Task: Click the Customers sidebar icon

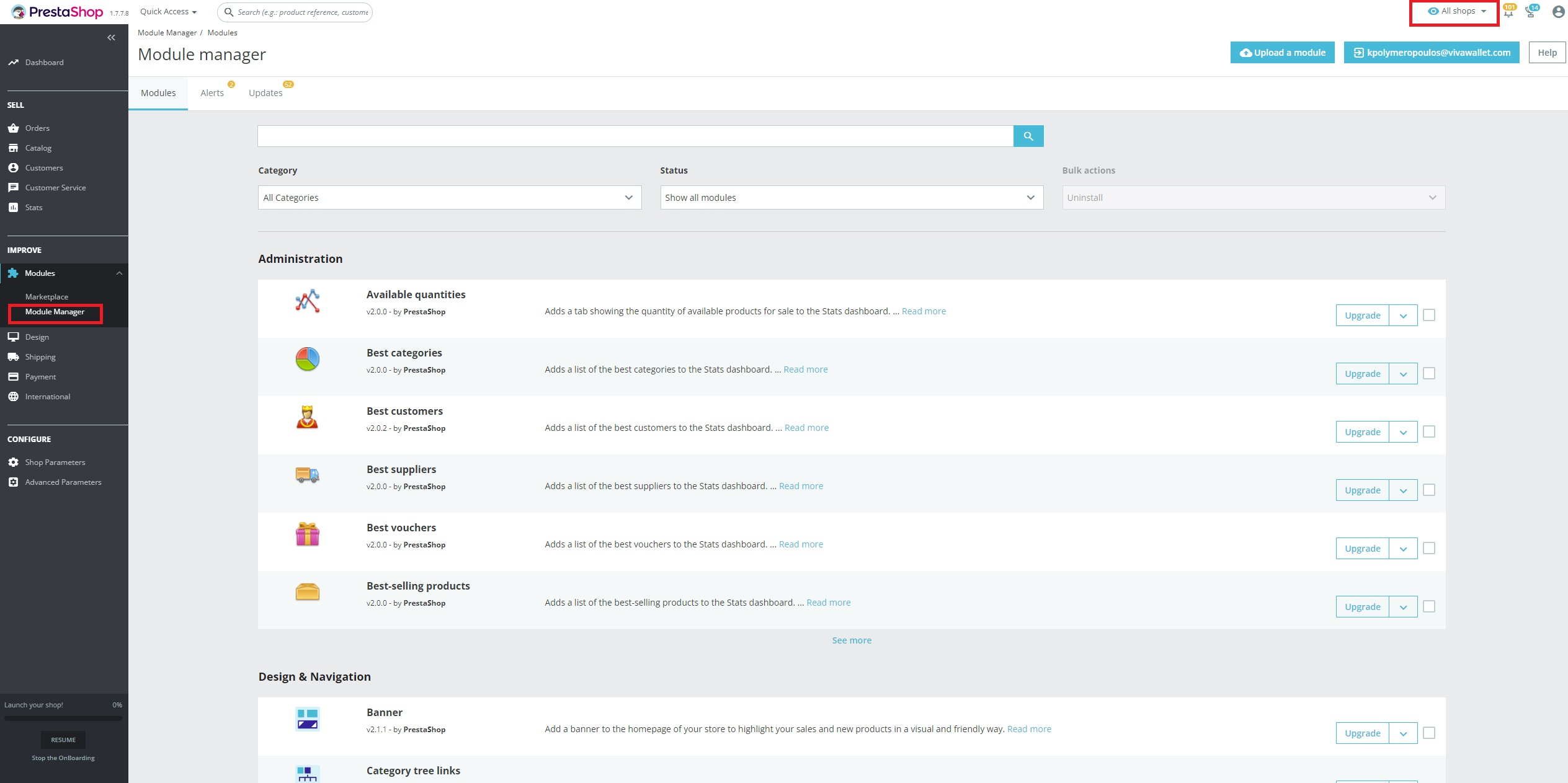Action: tap(13, 167)
